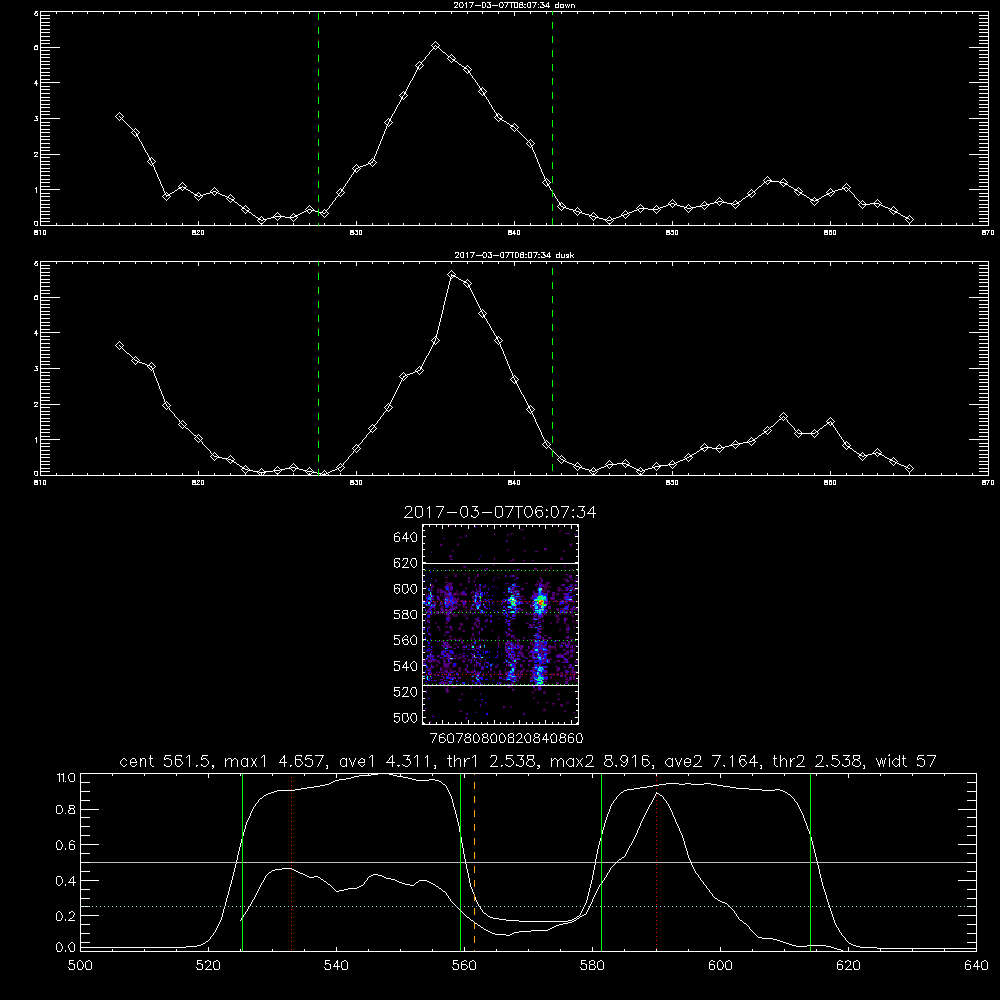The height and width of the screenshot is (1000, 1000).
Task: Click the '2017-03-07T06:07:34 dusk' plot title
Action: point(514,255)
